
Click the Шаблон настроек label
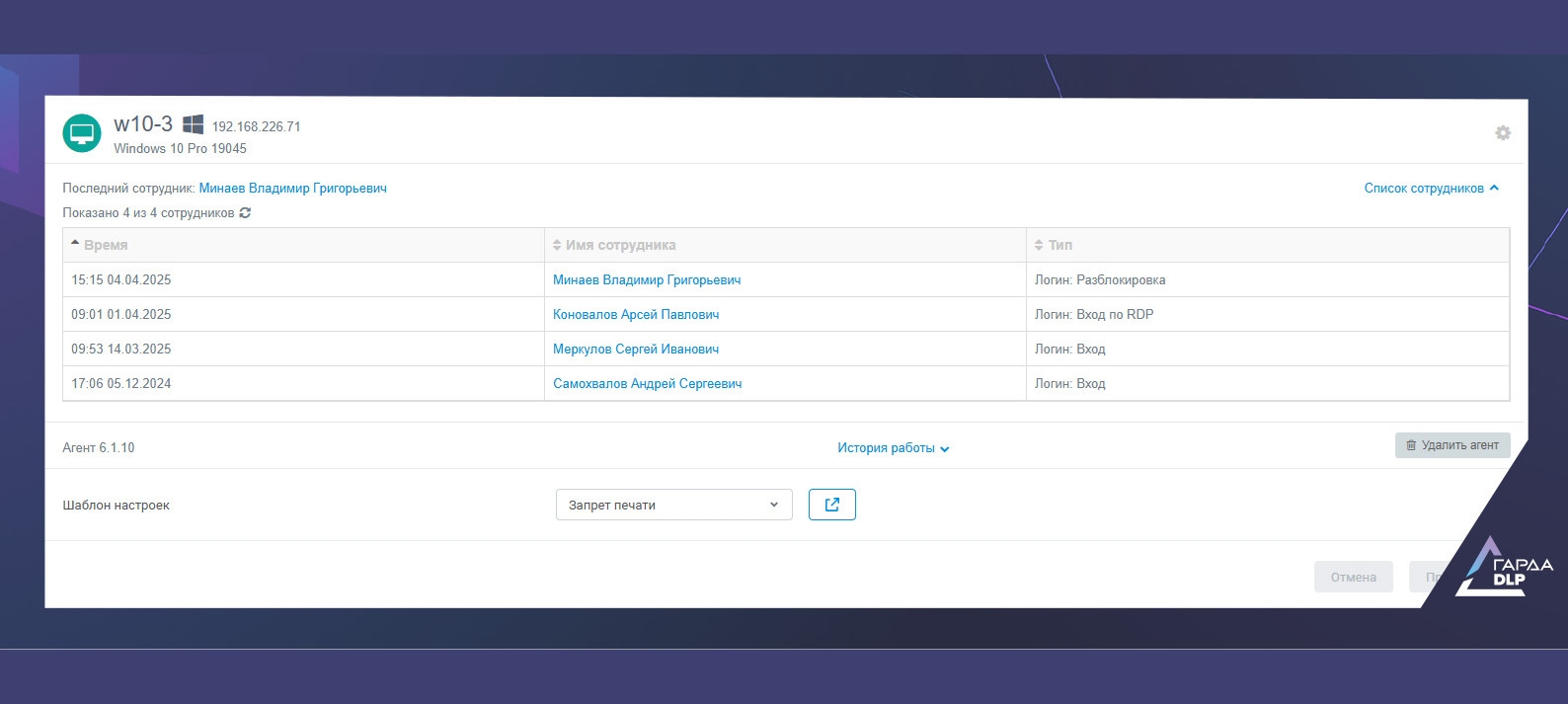tap(117, 505)
